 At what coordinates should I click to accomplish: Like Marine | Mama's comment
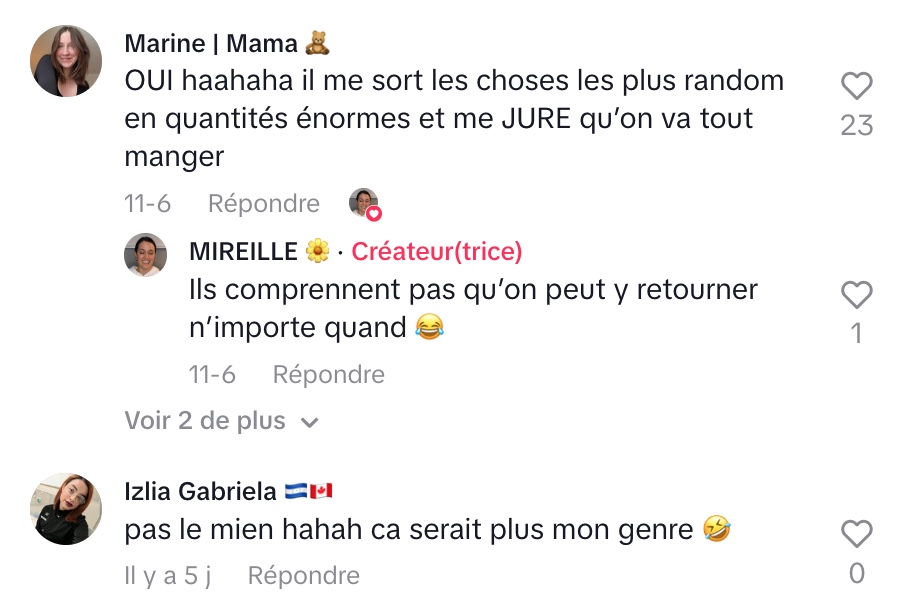[856, 87]
